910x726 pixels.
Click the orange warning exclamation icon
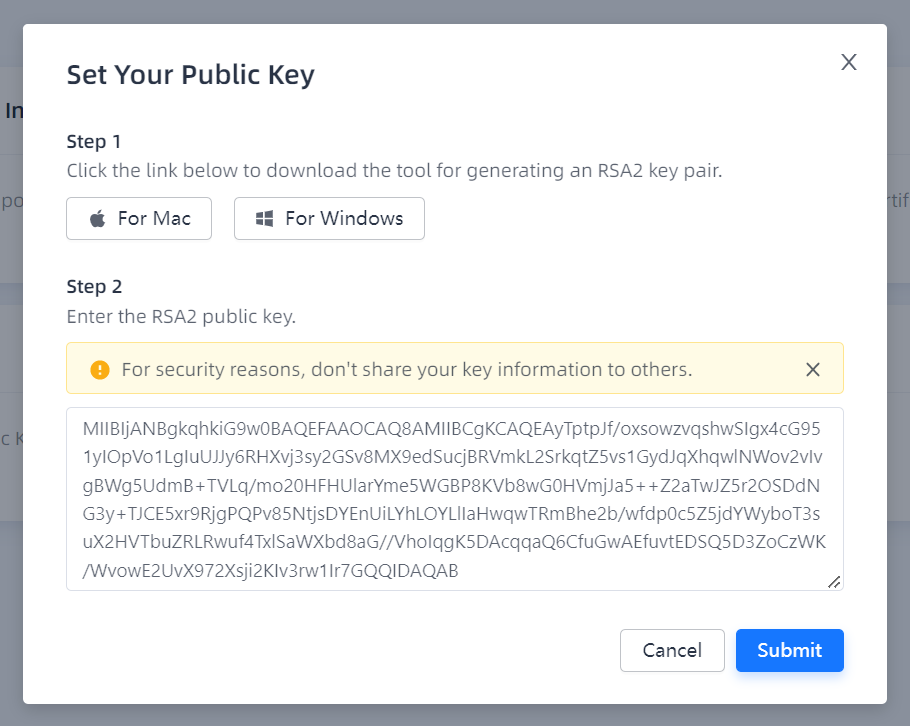pyautogui.click(x=99, y=369)
